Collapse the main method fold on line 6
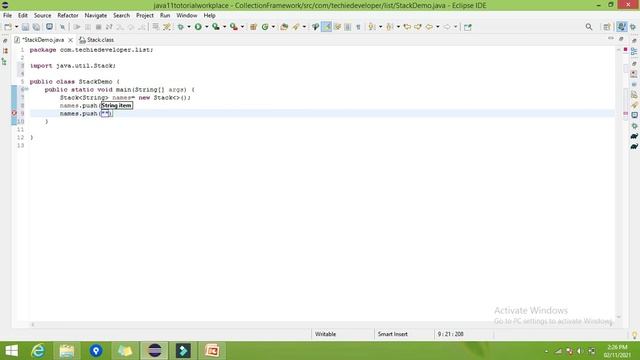The width and height of the screenshot is (640, 360). tap(27, 89)
